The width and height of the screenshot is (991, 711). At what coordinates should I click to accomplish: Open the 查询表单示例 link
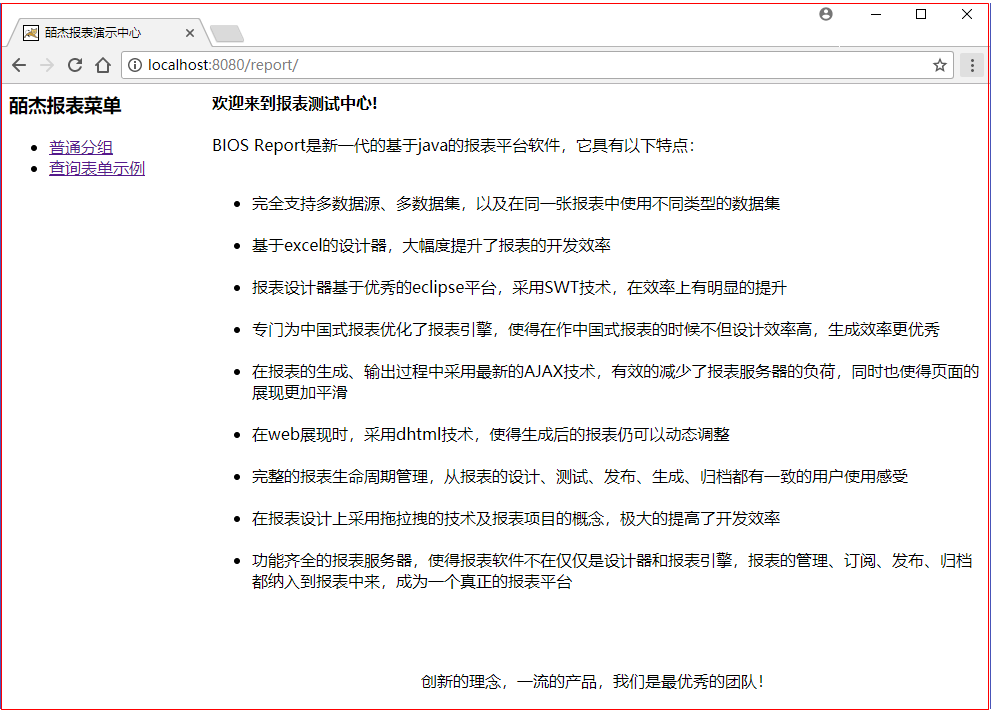tap(97, 168)
